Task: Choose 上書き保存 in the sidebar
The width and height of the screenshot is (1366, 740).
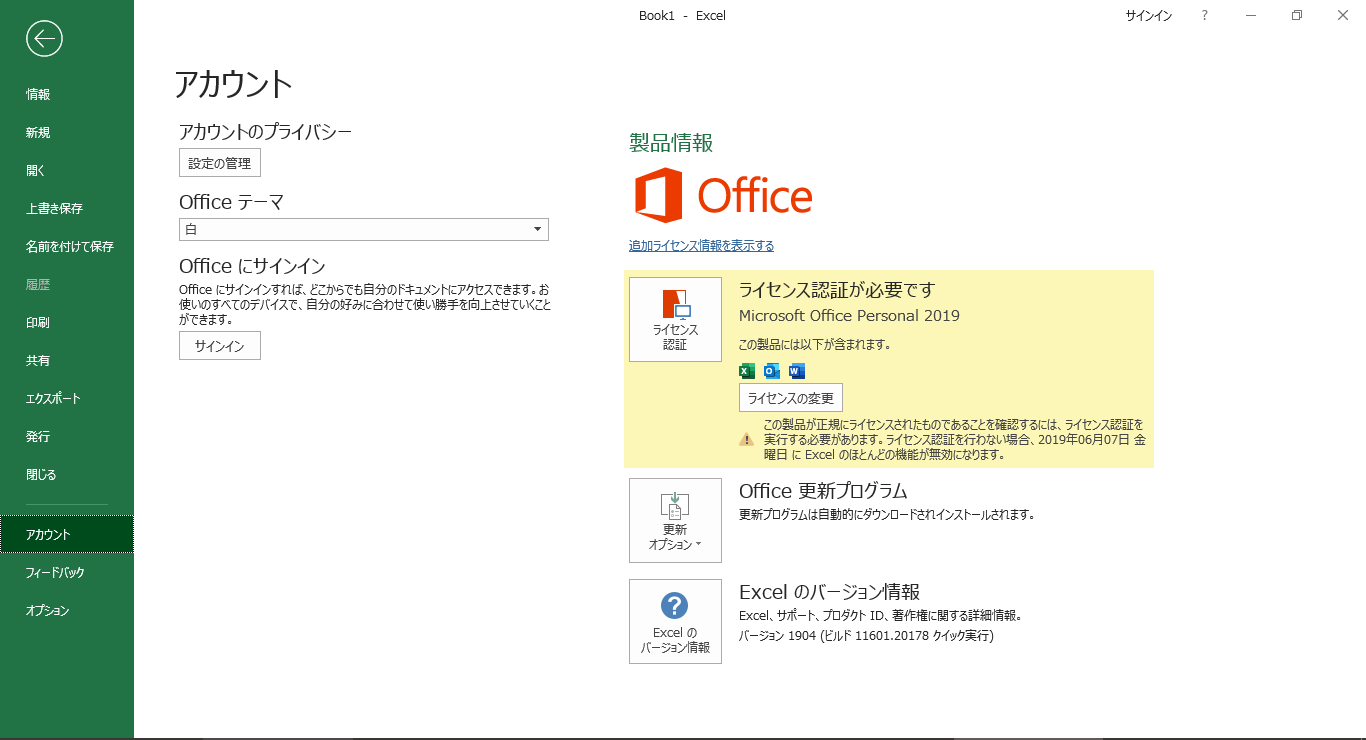Action: tap(67, 208)
